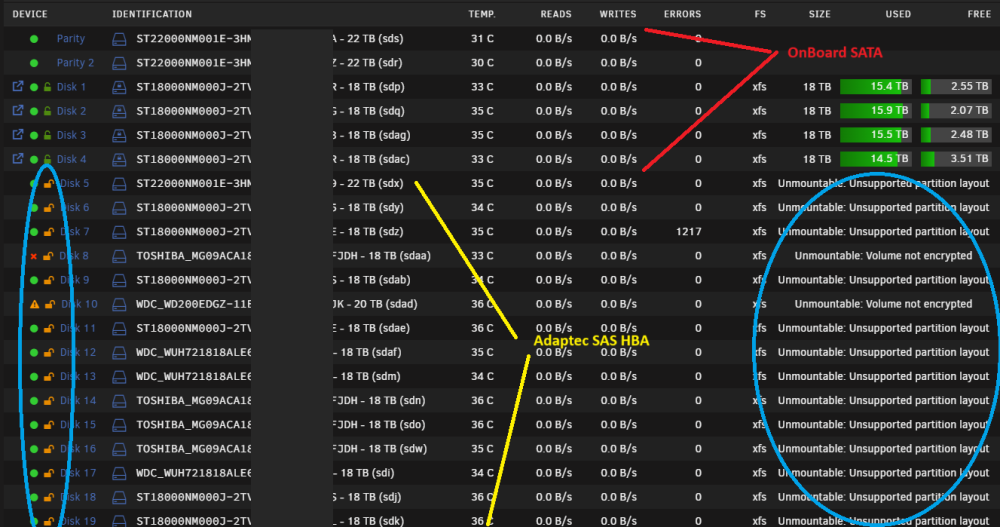Screen dimensions: 1000x527
Task: Open the browse icon for Disk 3
Action: coord(18,135)
